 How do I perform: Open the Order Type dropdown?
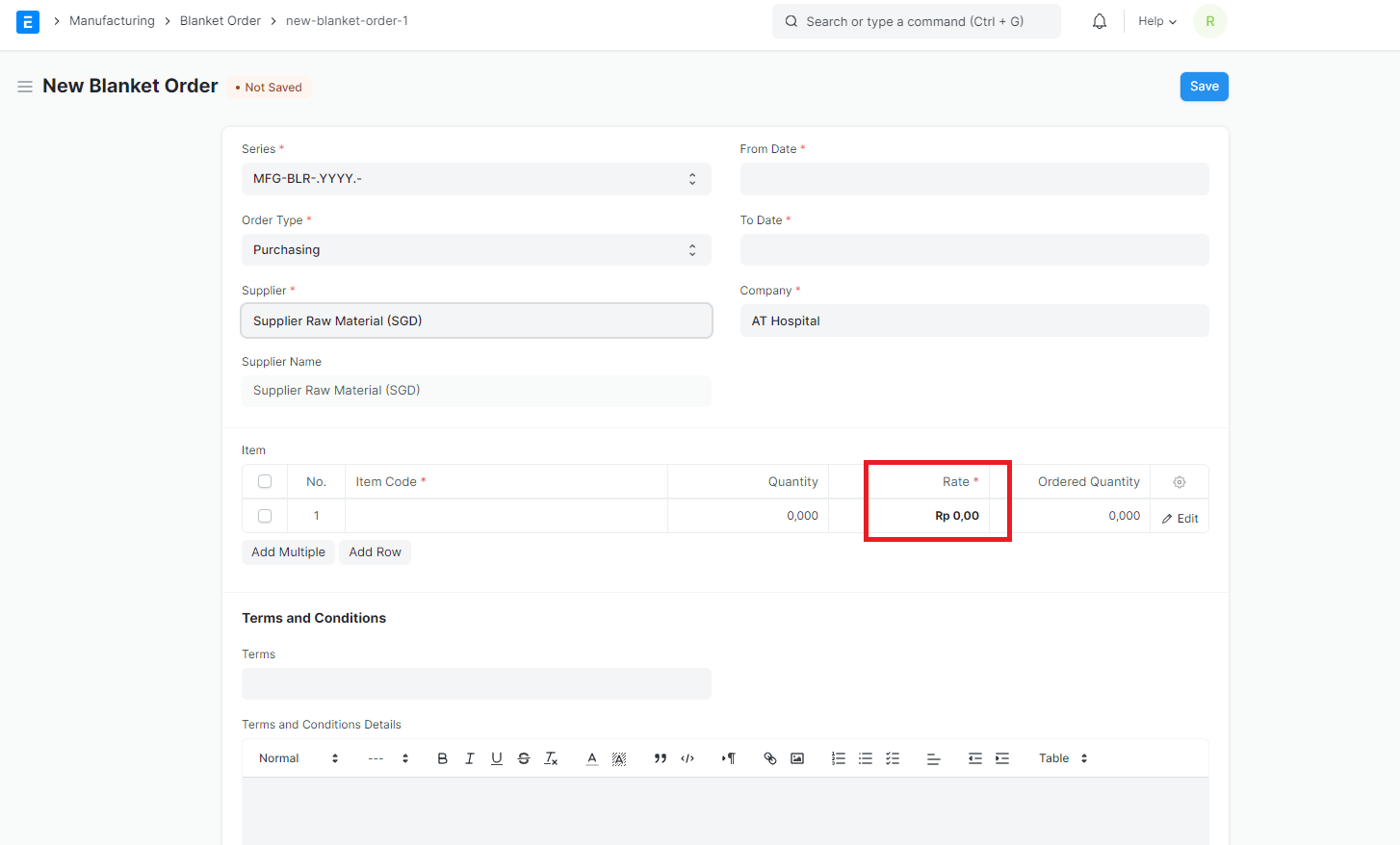[x=476, y=250]
